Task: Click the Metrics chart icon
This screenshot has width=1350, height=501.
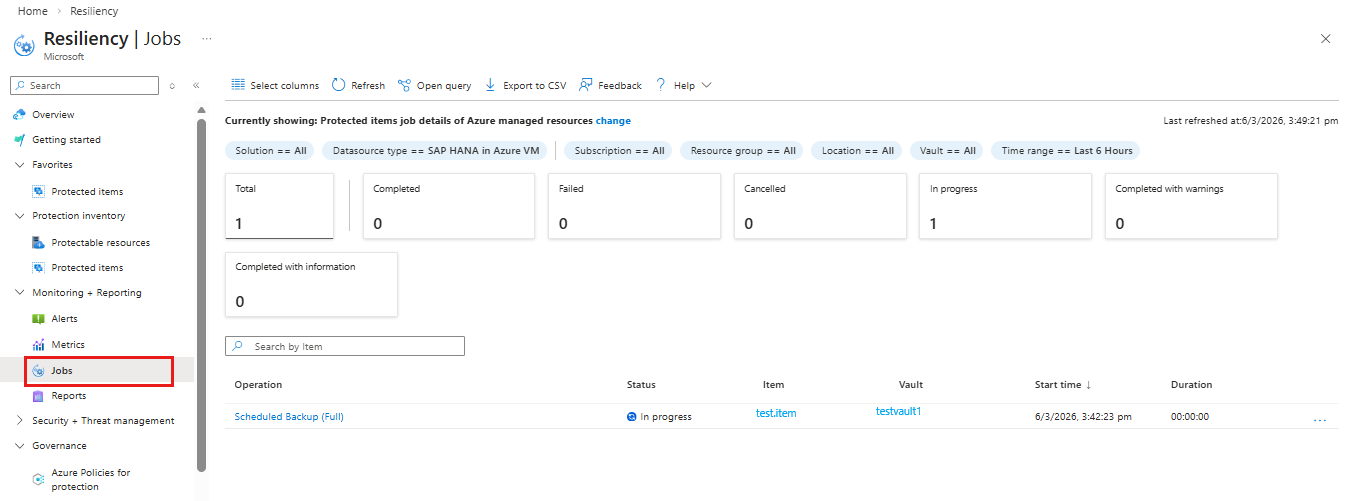Action: (x=39, y=345)
